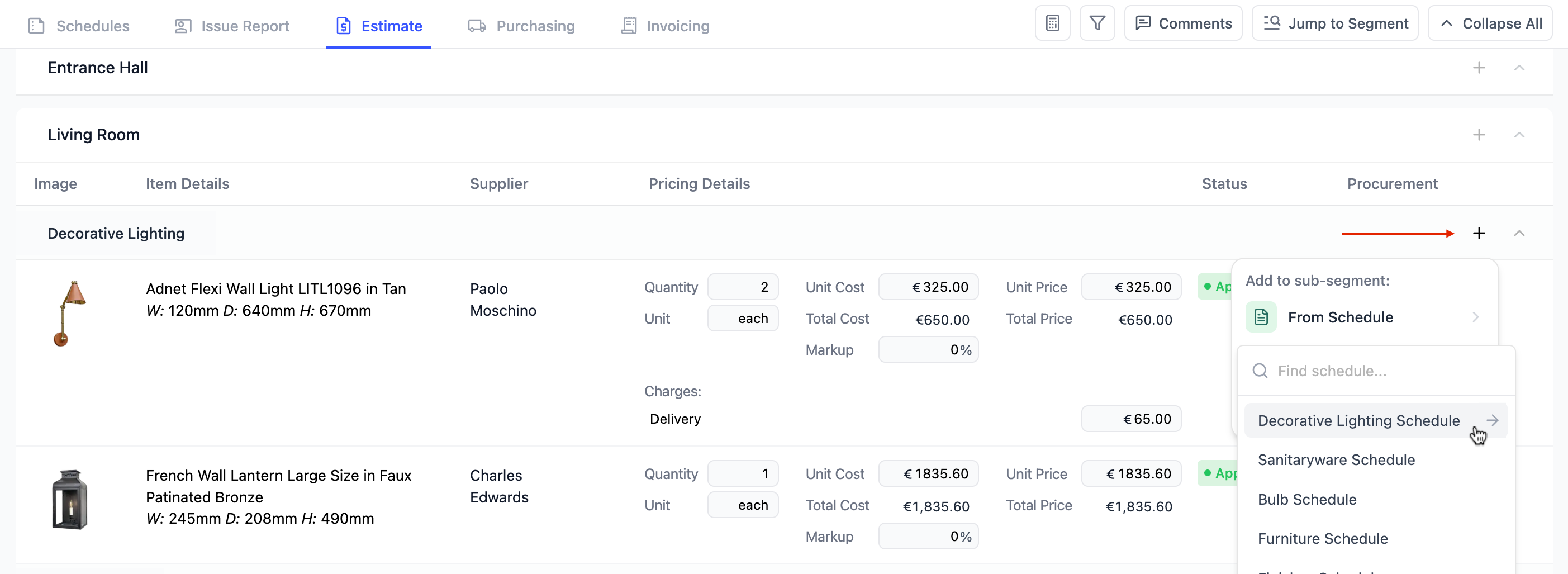The image size is (1568, 574).
Task: Choose From Schedule option
Action: click(1364, 317)
